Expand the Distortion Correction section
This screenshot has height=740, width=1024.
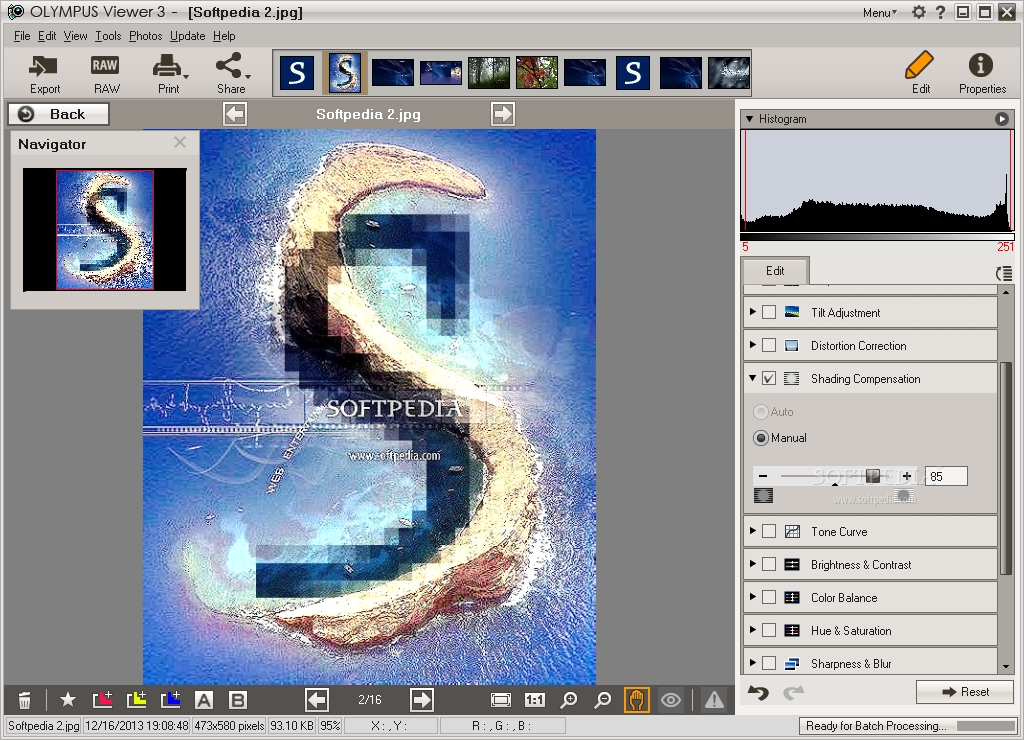[752, 344]
